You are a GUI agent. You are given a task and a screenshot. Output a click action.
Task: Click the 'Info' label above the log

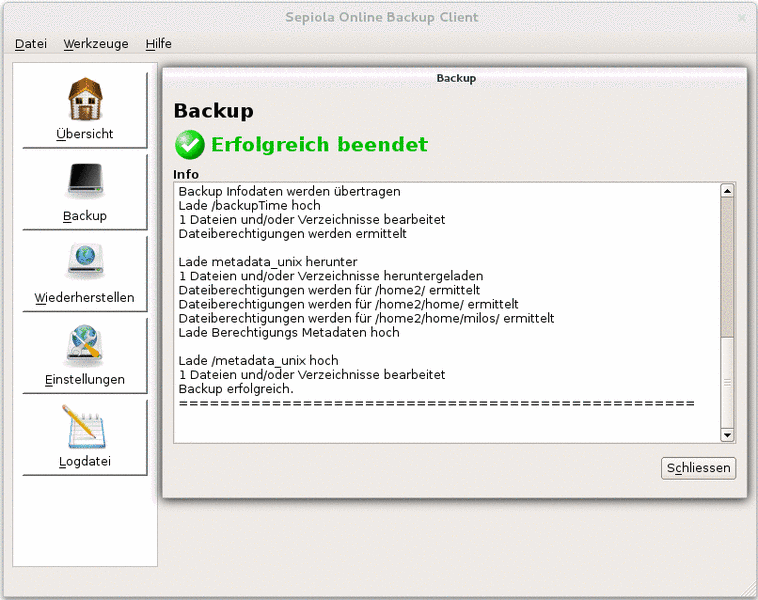(186, 174)
